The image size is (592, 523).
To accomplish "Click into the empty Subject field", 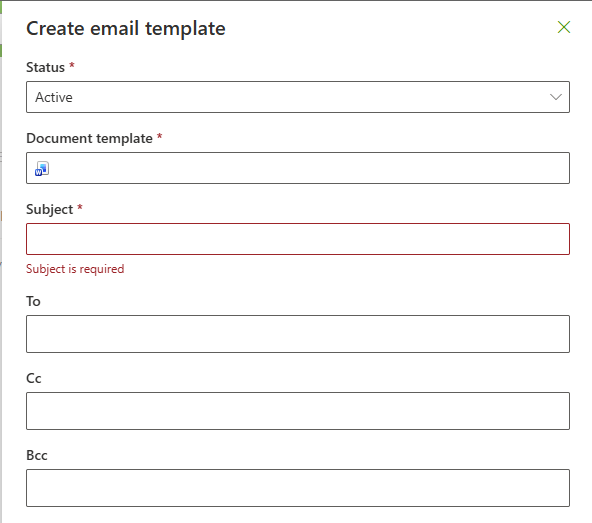I will click(x=298, y=239).
